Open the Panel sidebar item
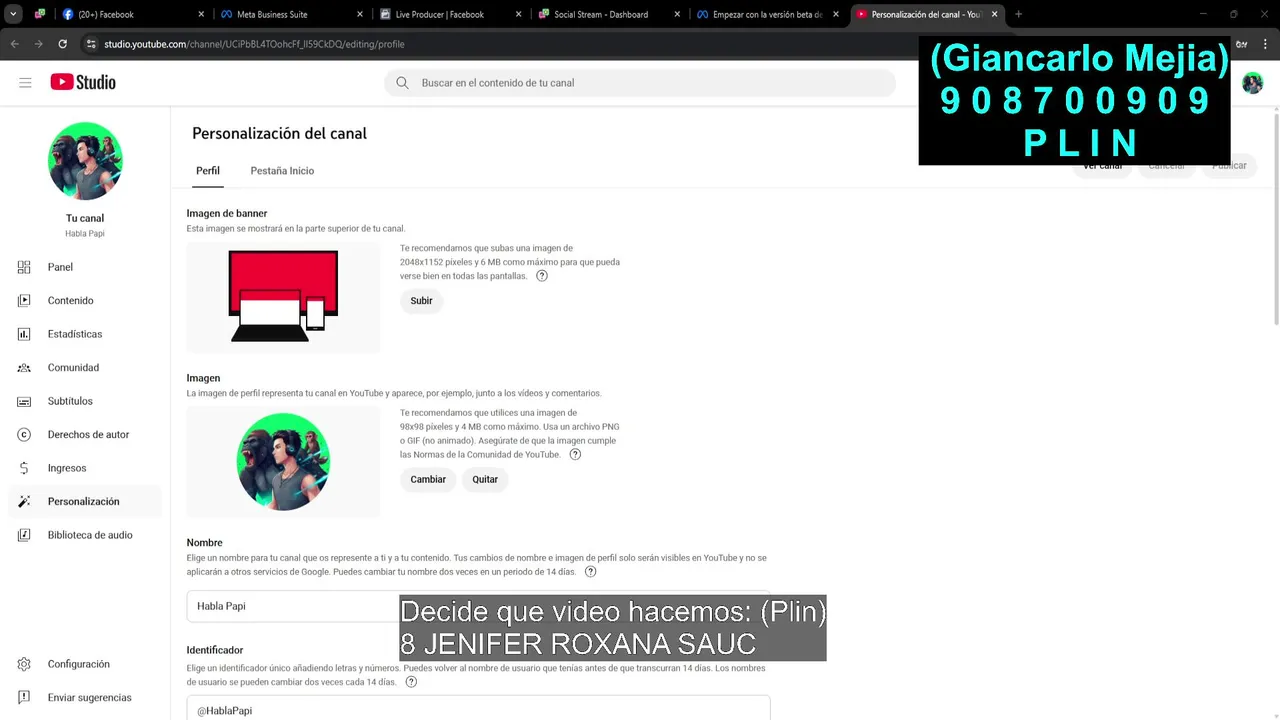The height and width of the screenshot is (720, 1280). tap(85, 267)
